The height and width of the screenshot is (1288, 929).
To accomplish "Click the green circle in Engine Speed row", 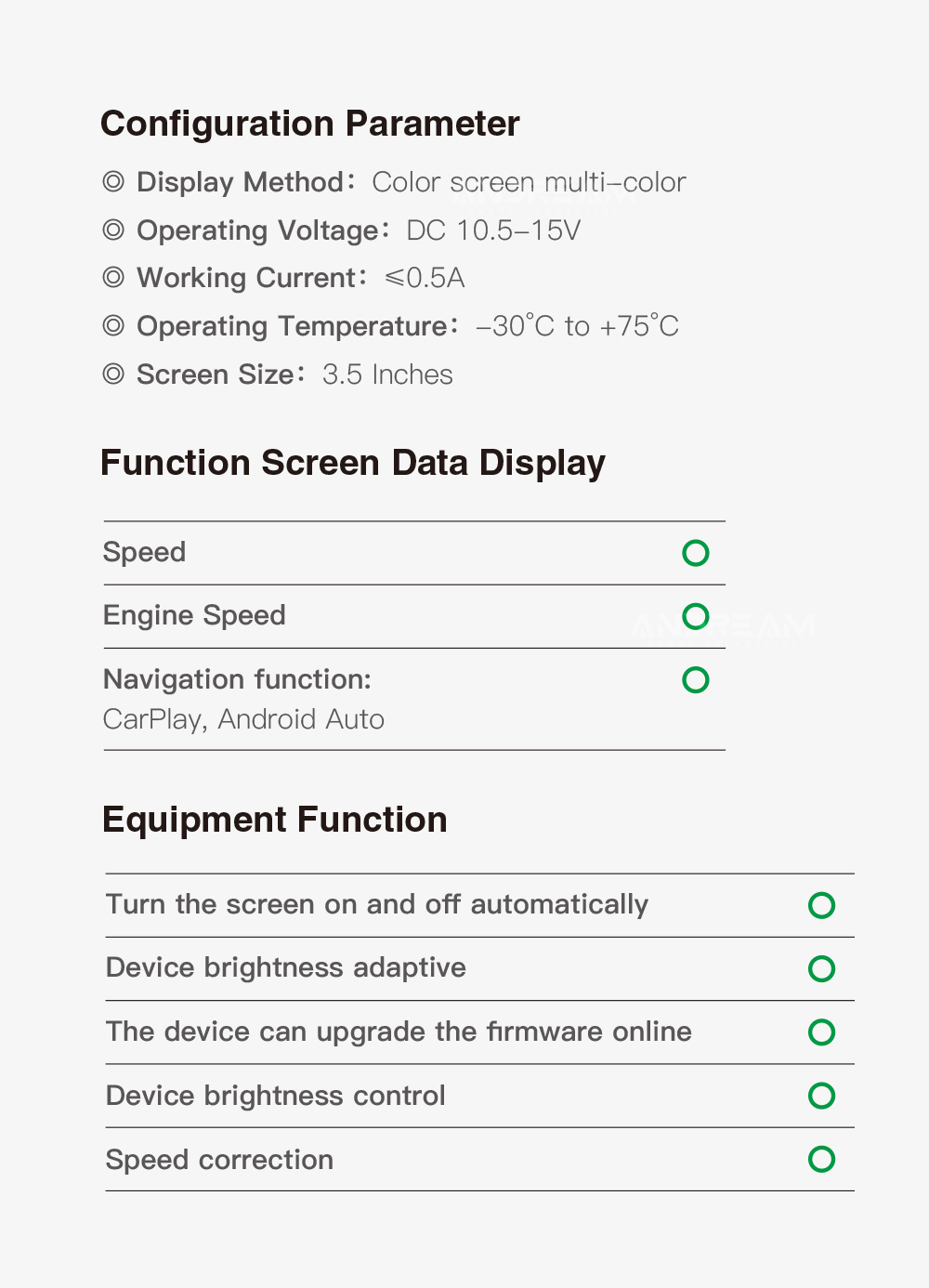I will (695, 616).
